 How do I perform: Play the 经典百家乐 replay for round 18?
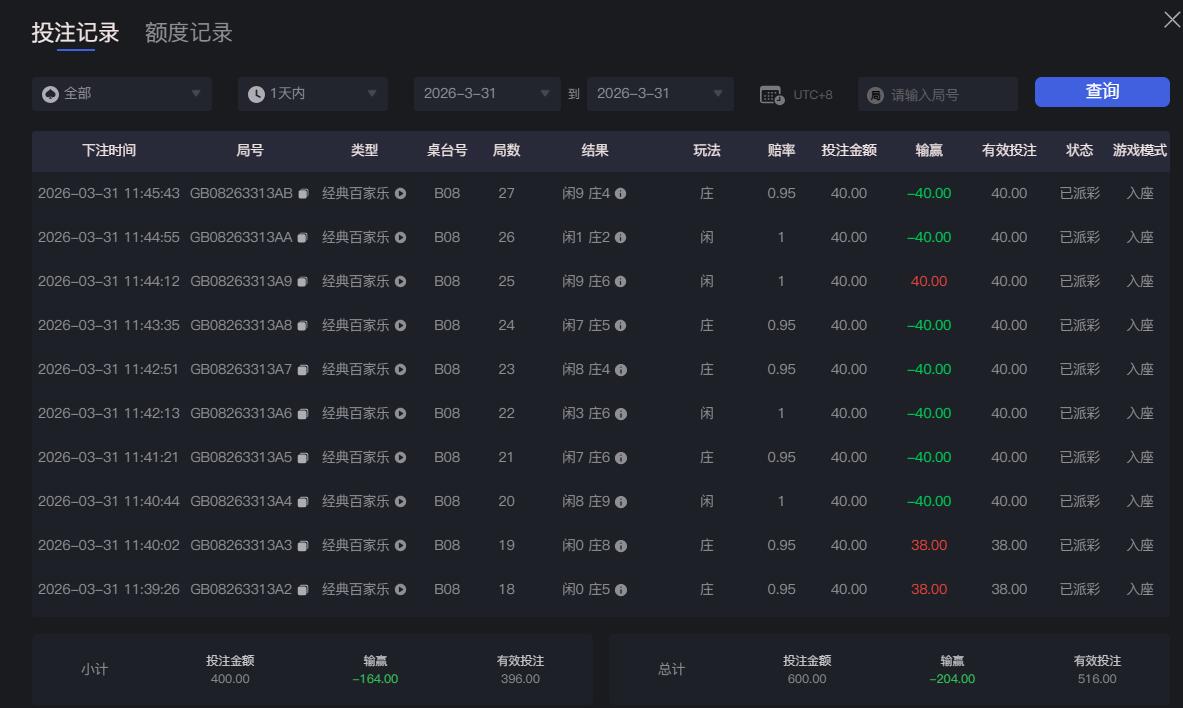click(x=399, y=589)
